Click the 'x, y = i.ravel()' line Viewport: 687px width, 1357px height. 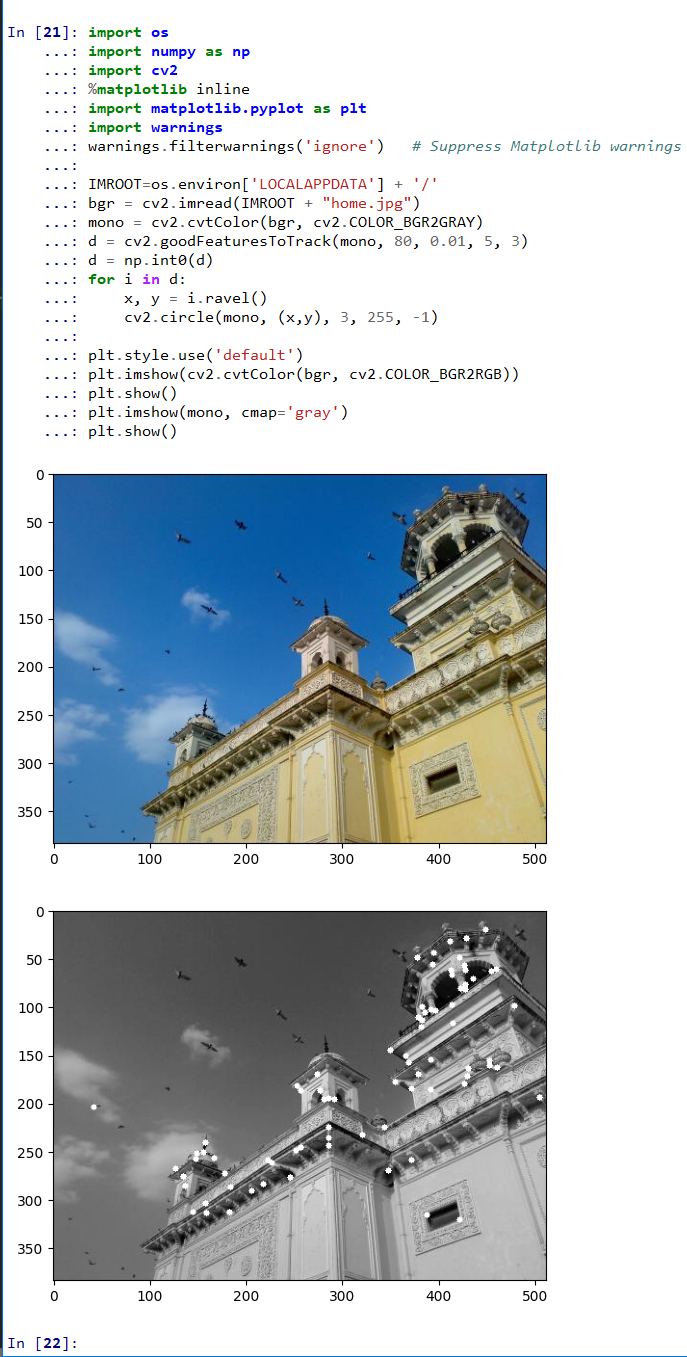click(x=196, y=298)
